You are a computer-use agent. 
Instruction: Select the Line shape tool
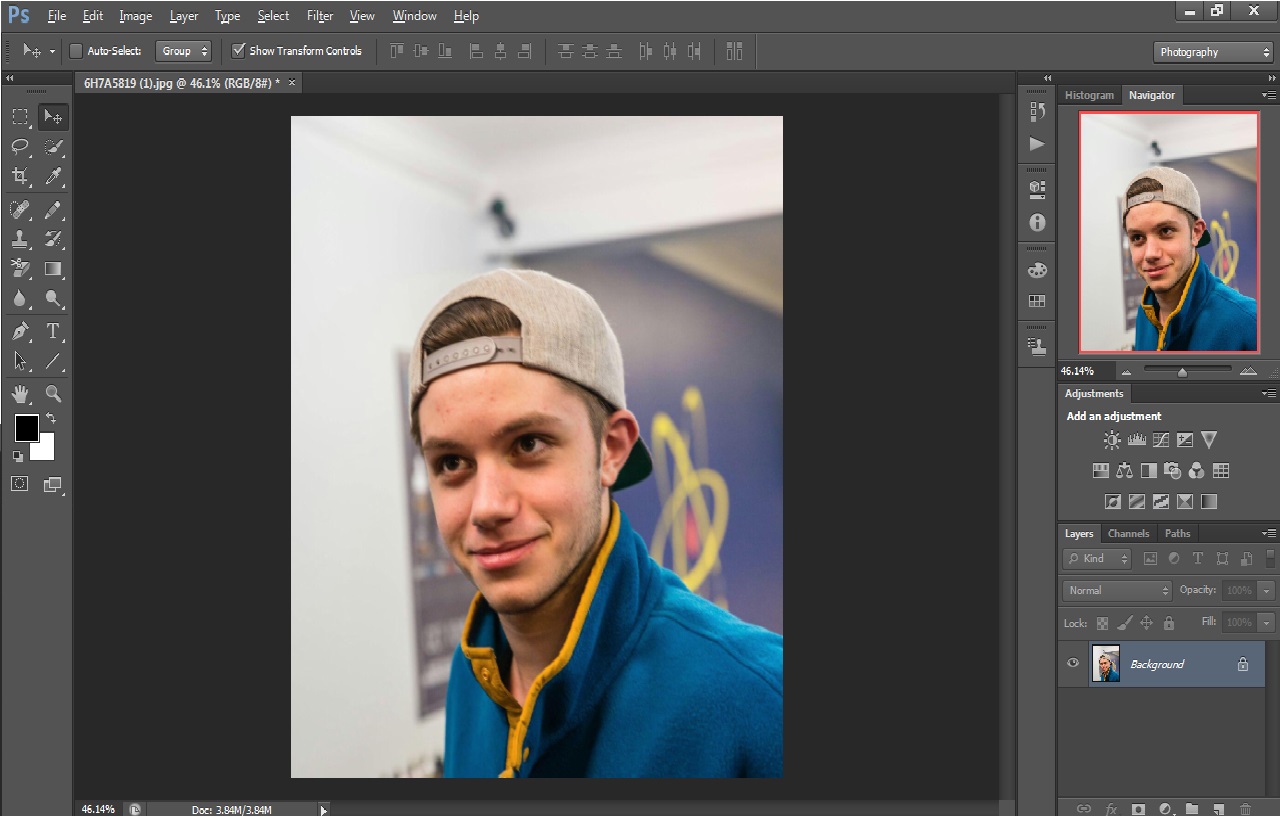coord(54,361)
